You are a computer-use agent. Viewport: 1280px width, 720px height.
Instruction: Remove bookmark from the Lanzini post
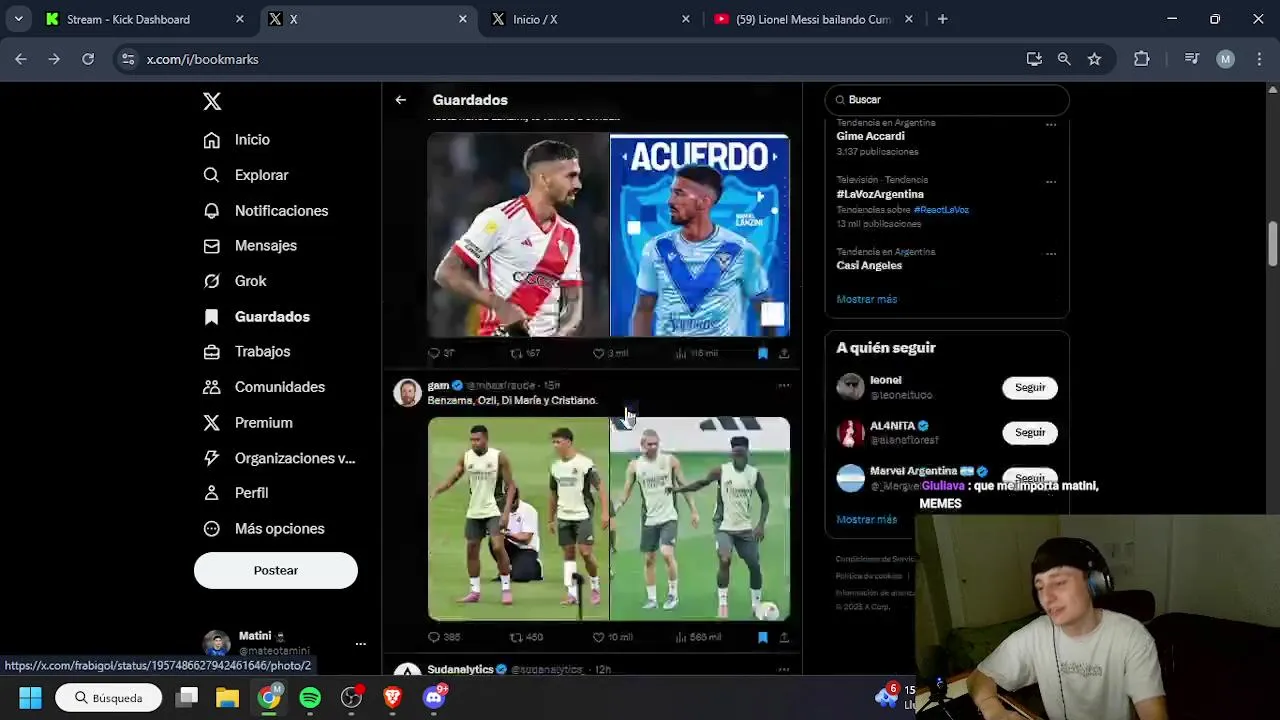click(763, 353)
